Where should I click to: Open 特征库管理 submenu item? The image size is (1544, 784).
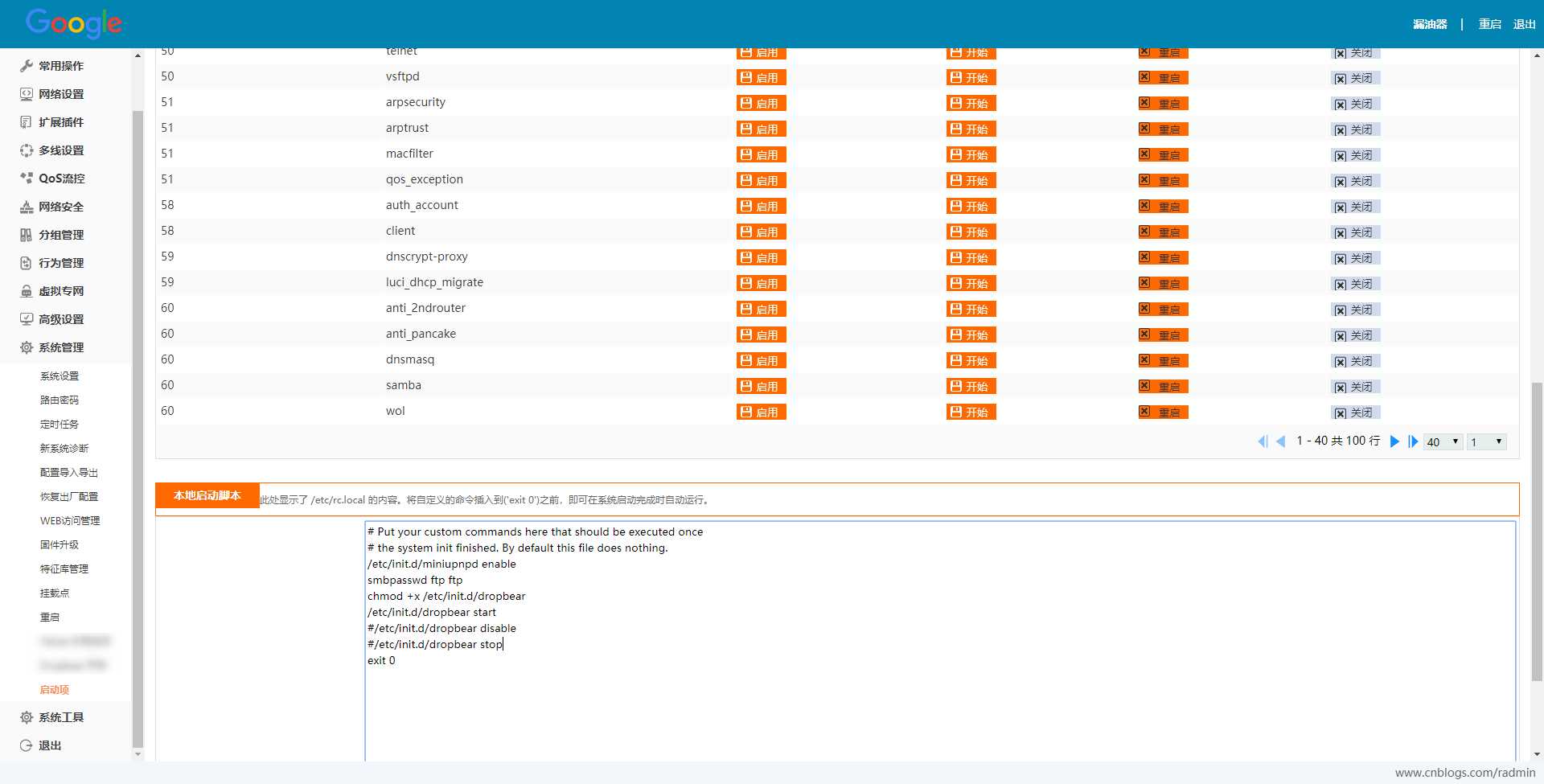(64, 569)
